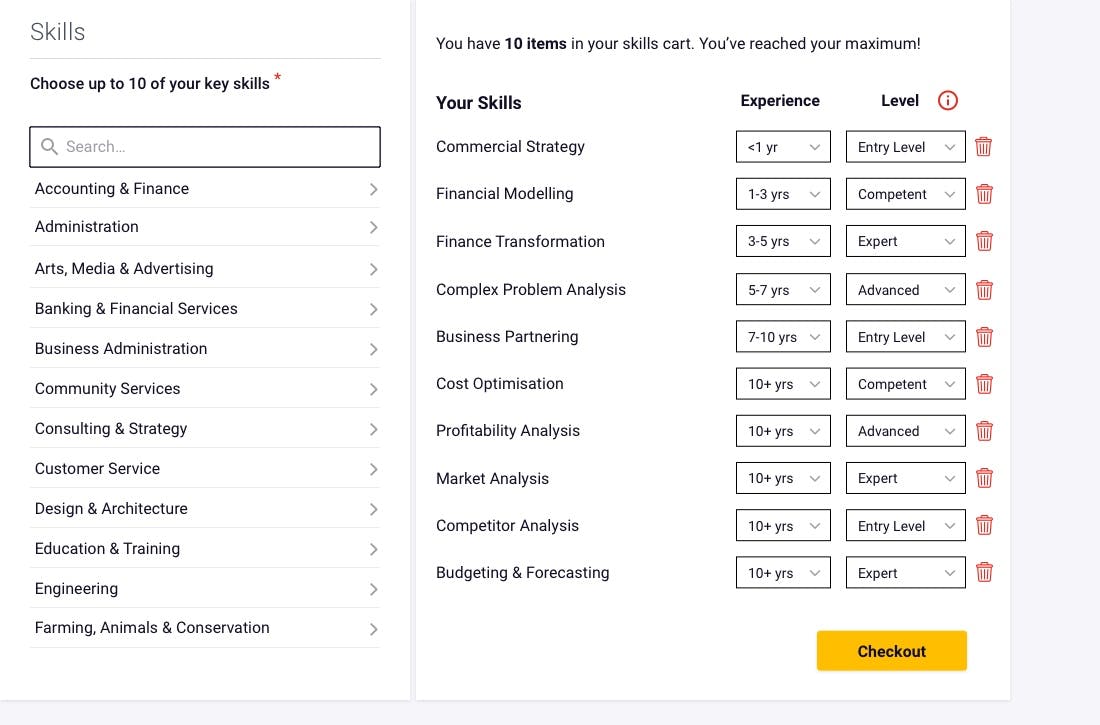The width and height of the screenshot is (1100, 725).
Task: Delete the Commercial Strategy skill
Action: click(x=984, y=147)
